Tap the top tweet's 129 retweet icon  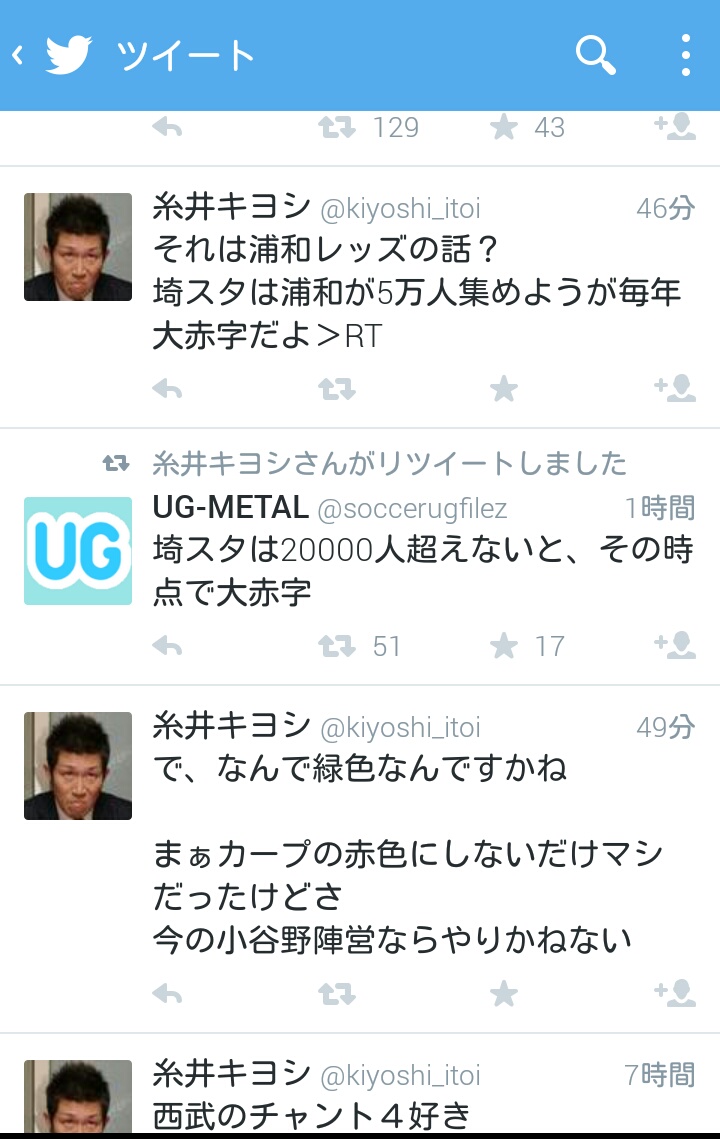point(336,128)
